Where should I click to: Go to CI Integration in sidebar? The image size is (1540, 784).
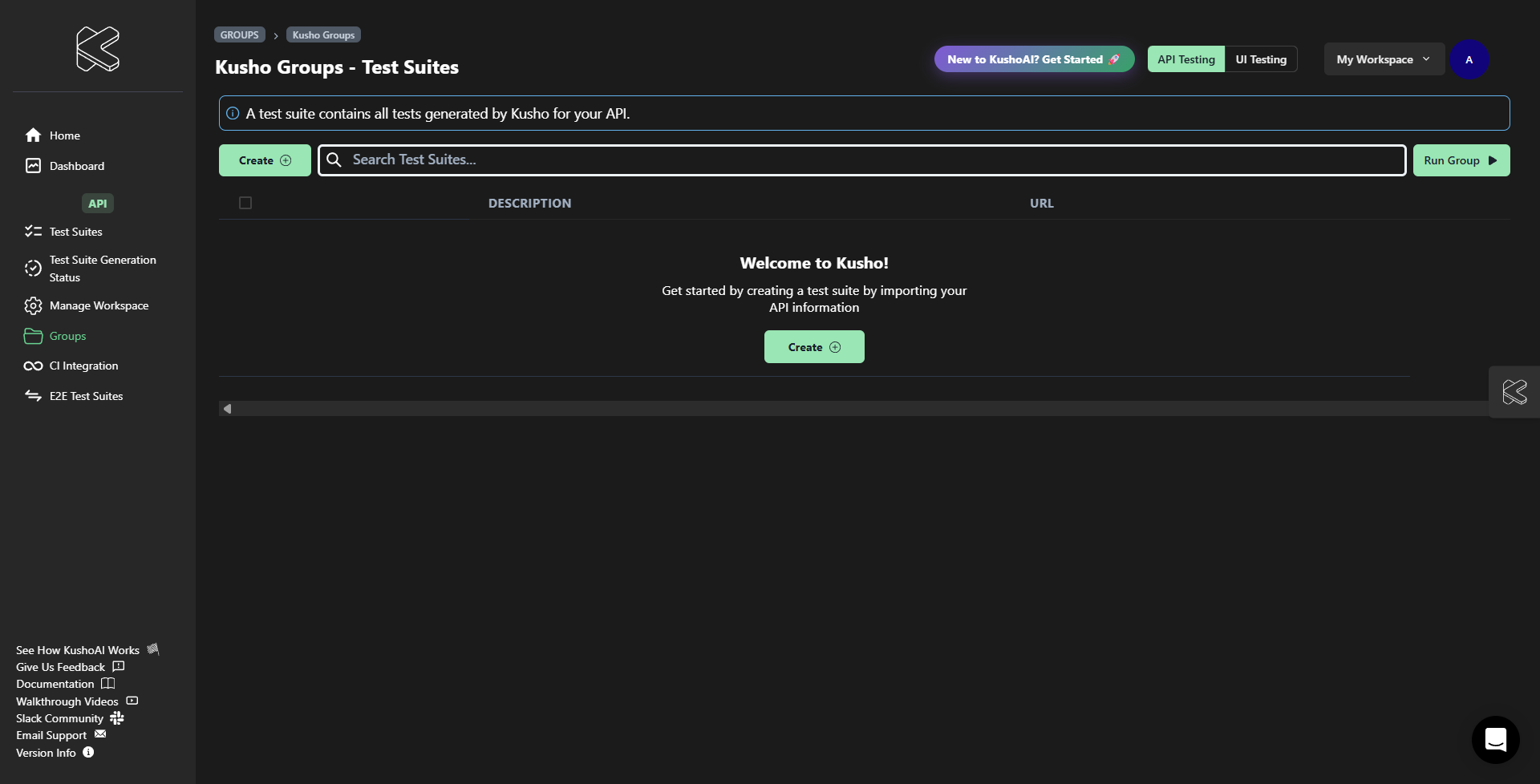click(83, 366)
